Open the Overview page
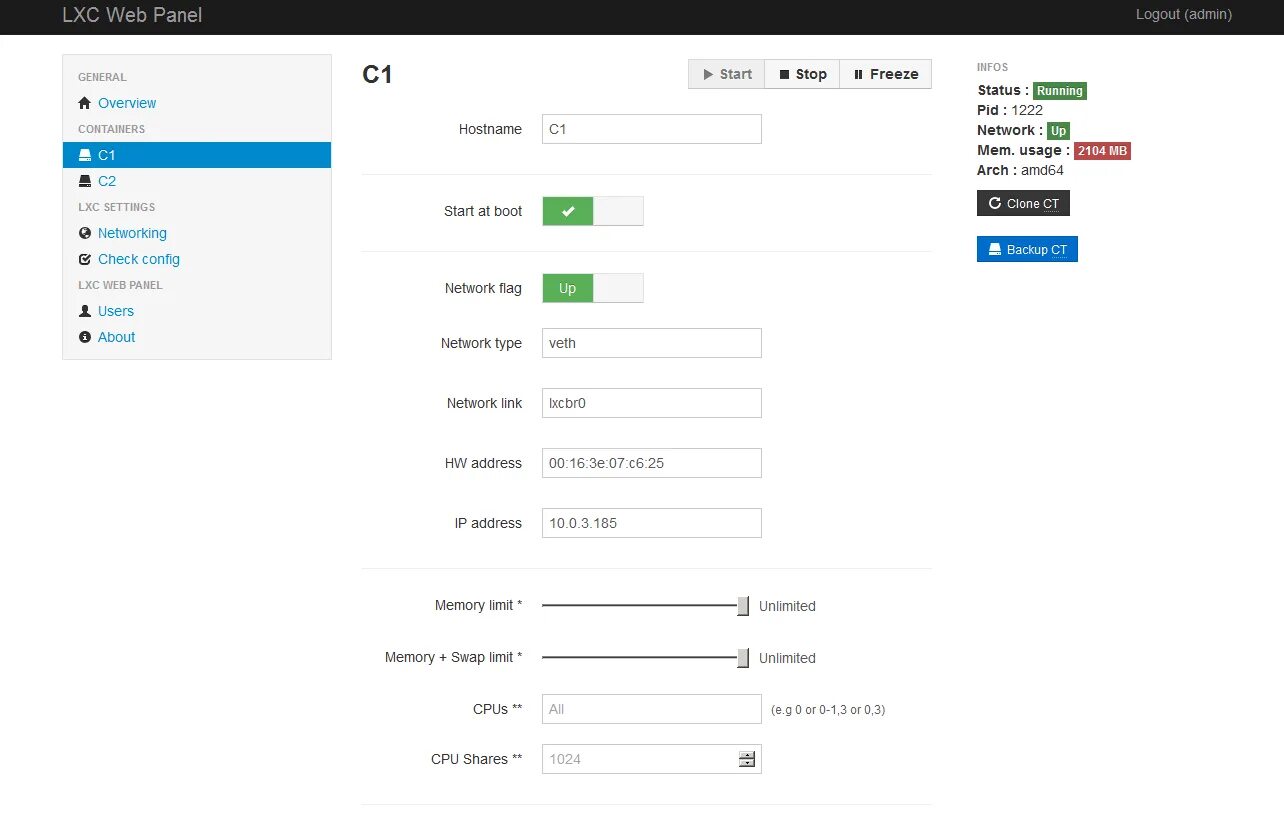Screen dimensions: 1284x813 pyautogui.click(x=127, y=103)
